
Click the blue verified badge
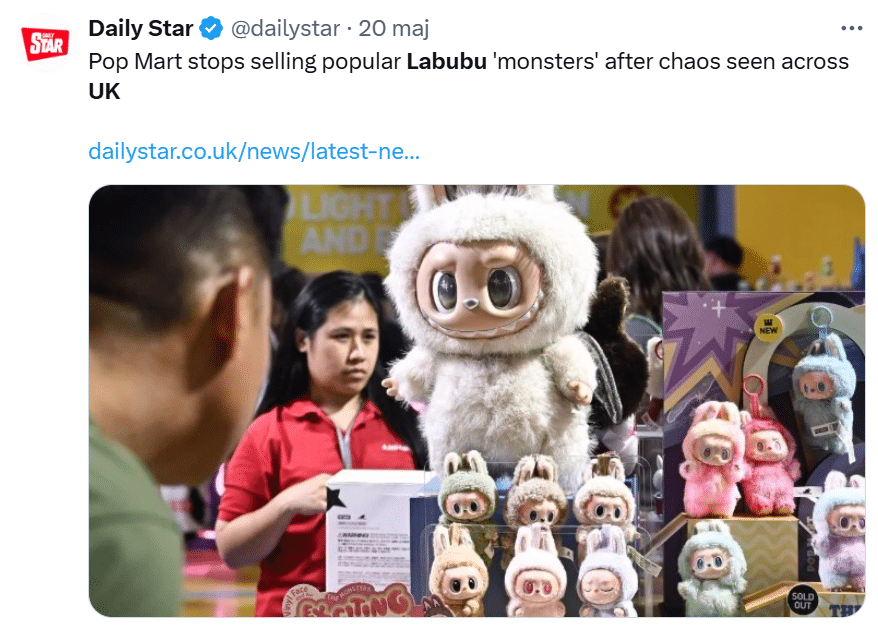pyautogui.click(x=211, y=29)
